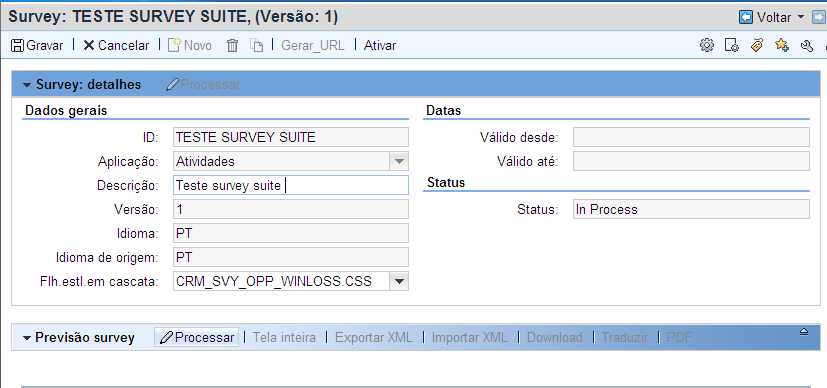
Task: Open the Flh.estl.em cascata stylesheet dropdown
Action: tap(399, 282)
